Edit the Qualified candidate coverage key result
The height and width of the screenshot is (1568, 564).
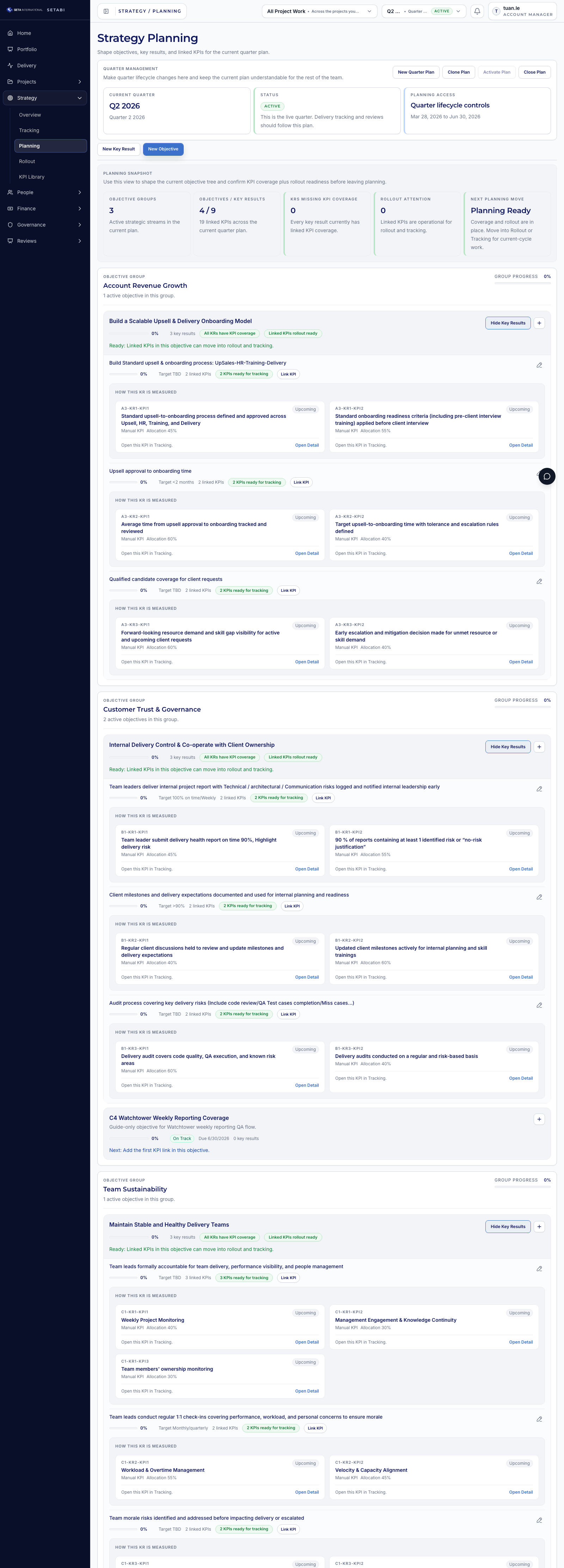click(x=538, y=581)
